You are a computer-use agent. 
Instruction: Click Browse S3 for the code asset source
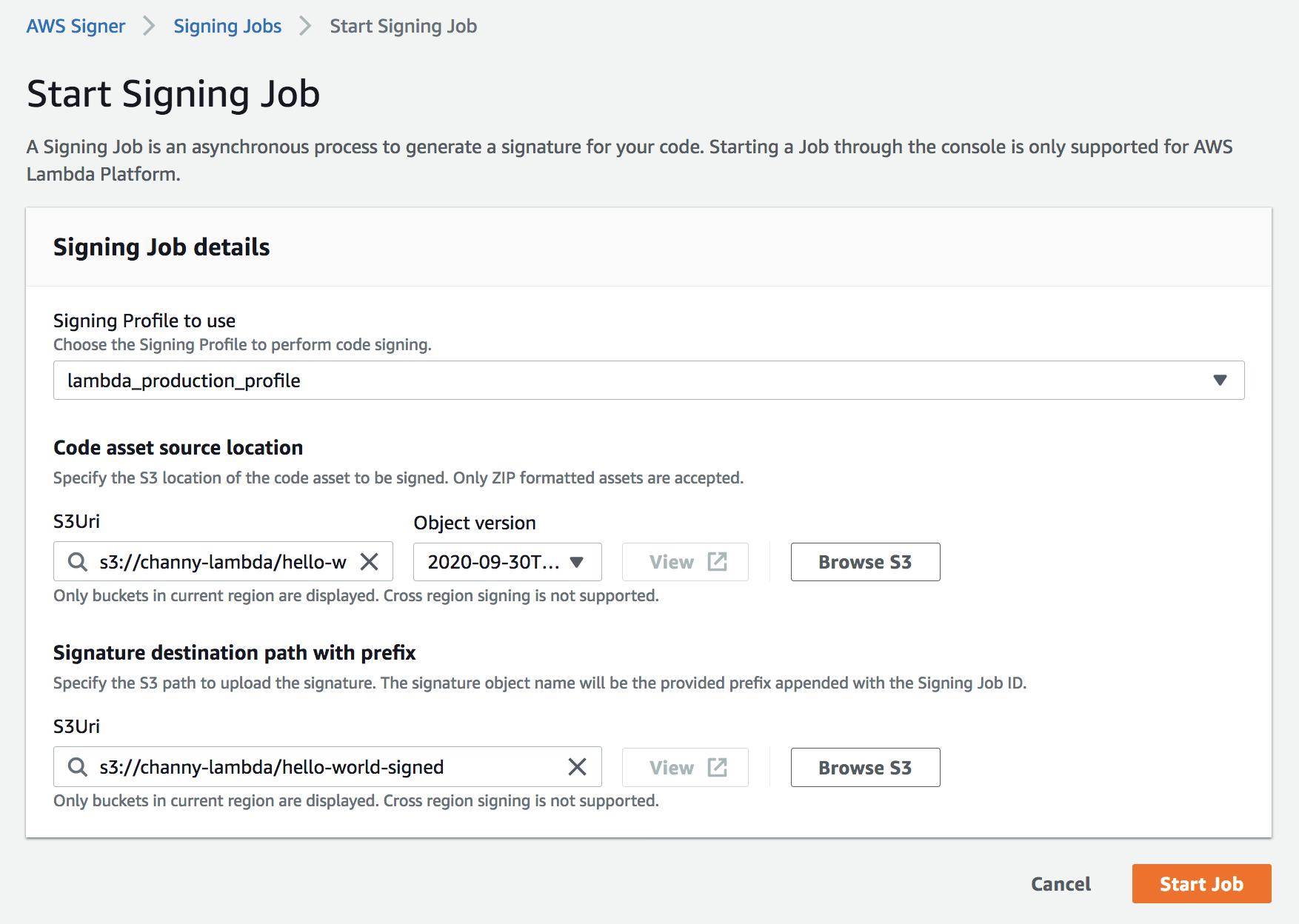[x=865, y=562]
